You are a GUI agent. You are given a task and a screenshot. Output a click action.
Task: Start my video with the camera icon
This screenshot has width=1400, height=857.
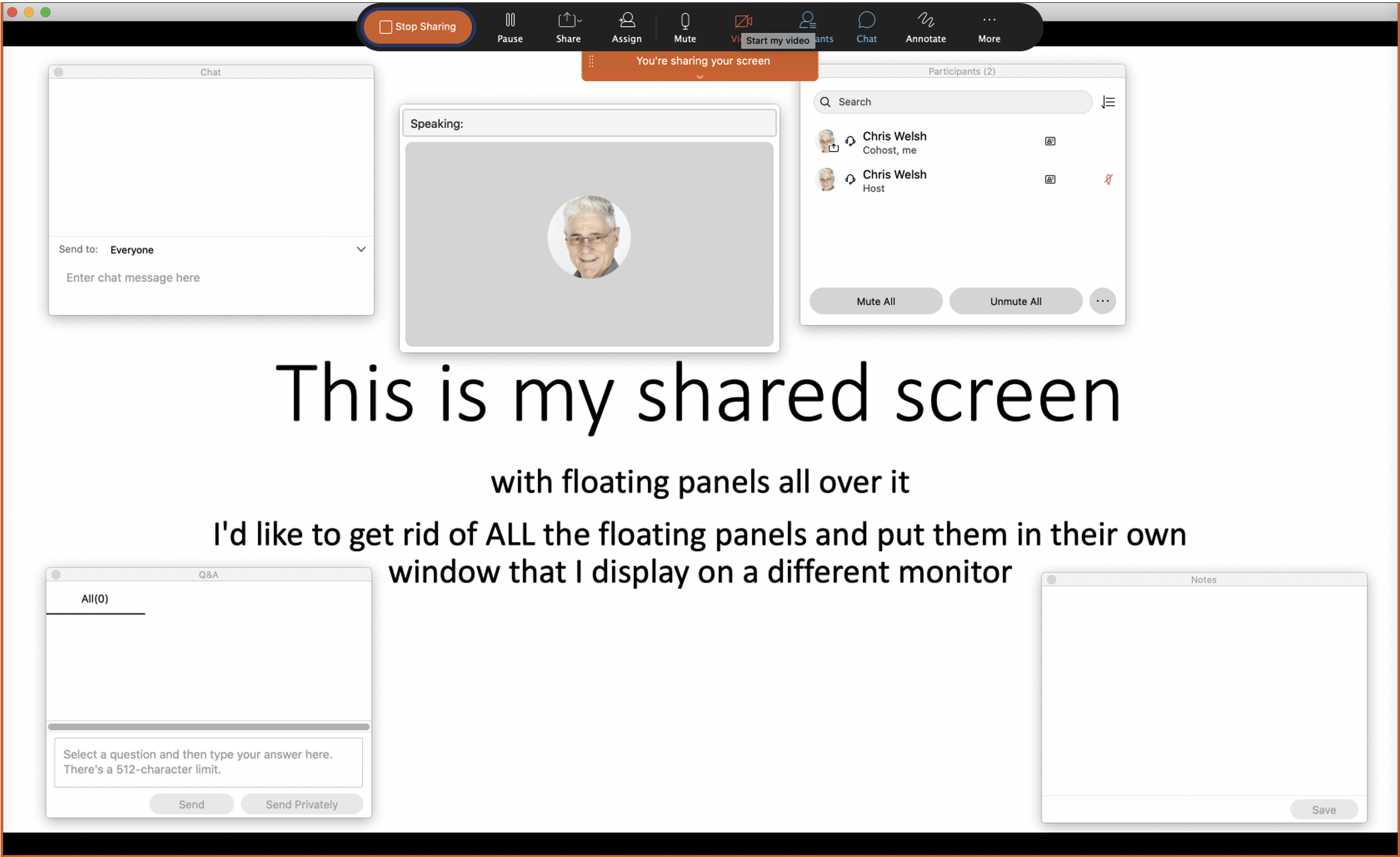pyautogui.click(x=743, y=22)
